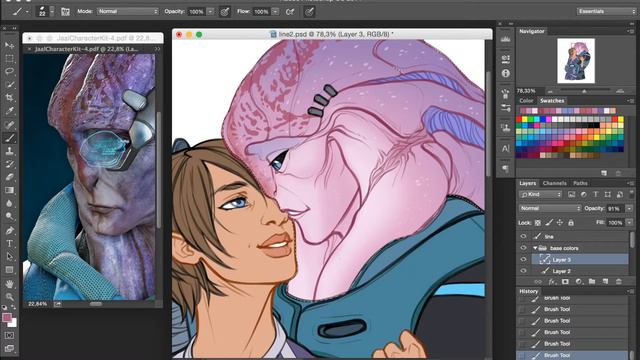
Task: Pick the red swatch
Action: [519, 120]
